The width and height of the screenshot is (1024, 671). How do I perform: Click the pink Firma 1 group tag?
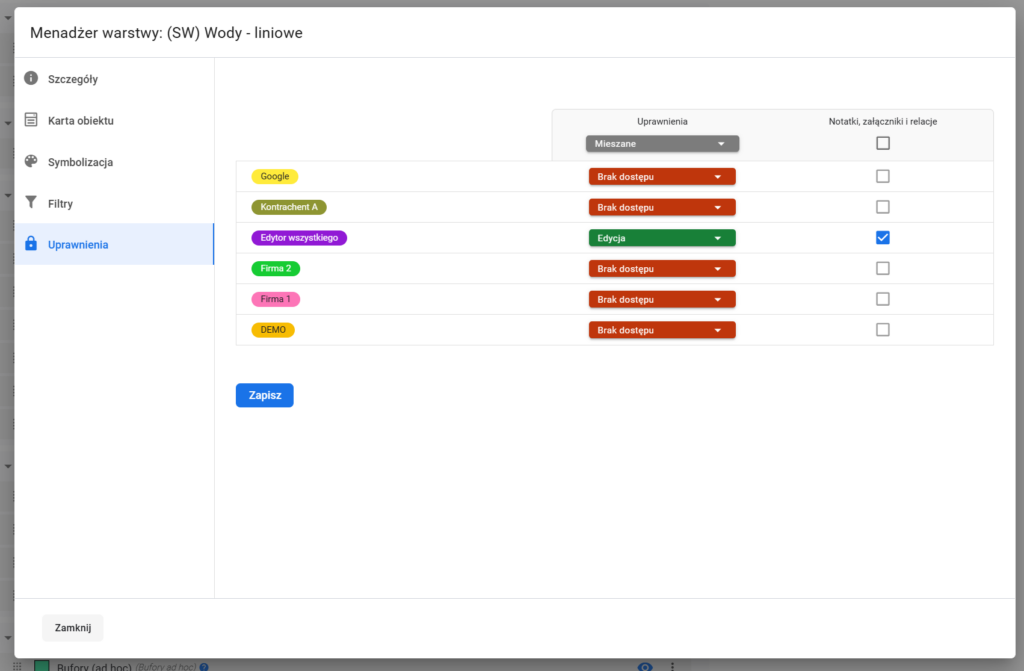[275, 299]
